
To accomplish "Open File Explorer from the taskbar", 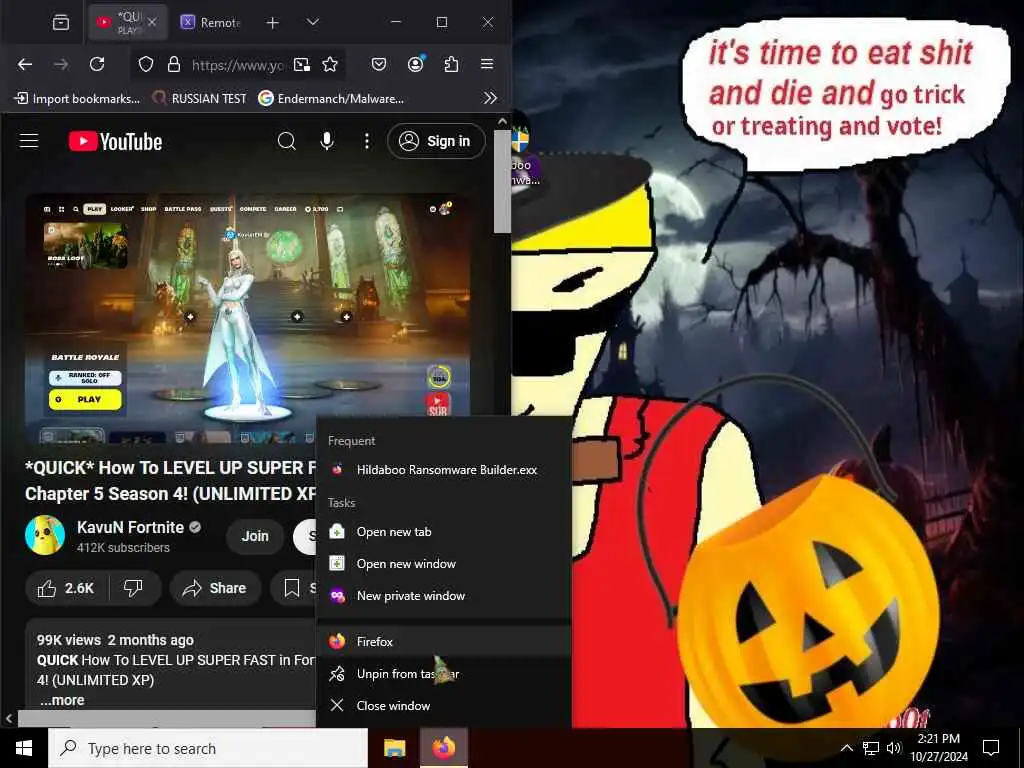I will point(394,748).
